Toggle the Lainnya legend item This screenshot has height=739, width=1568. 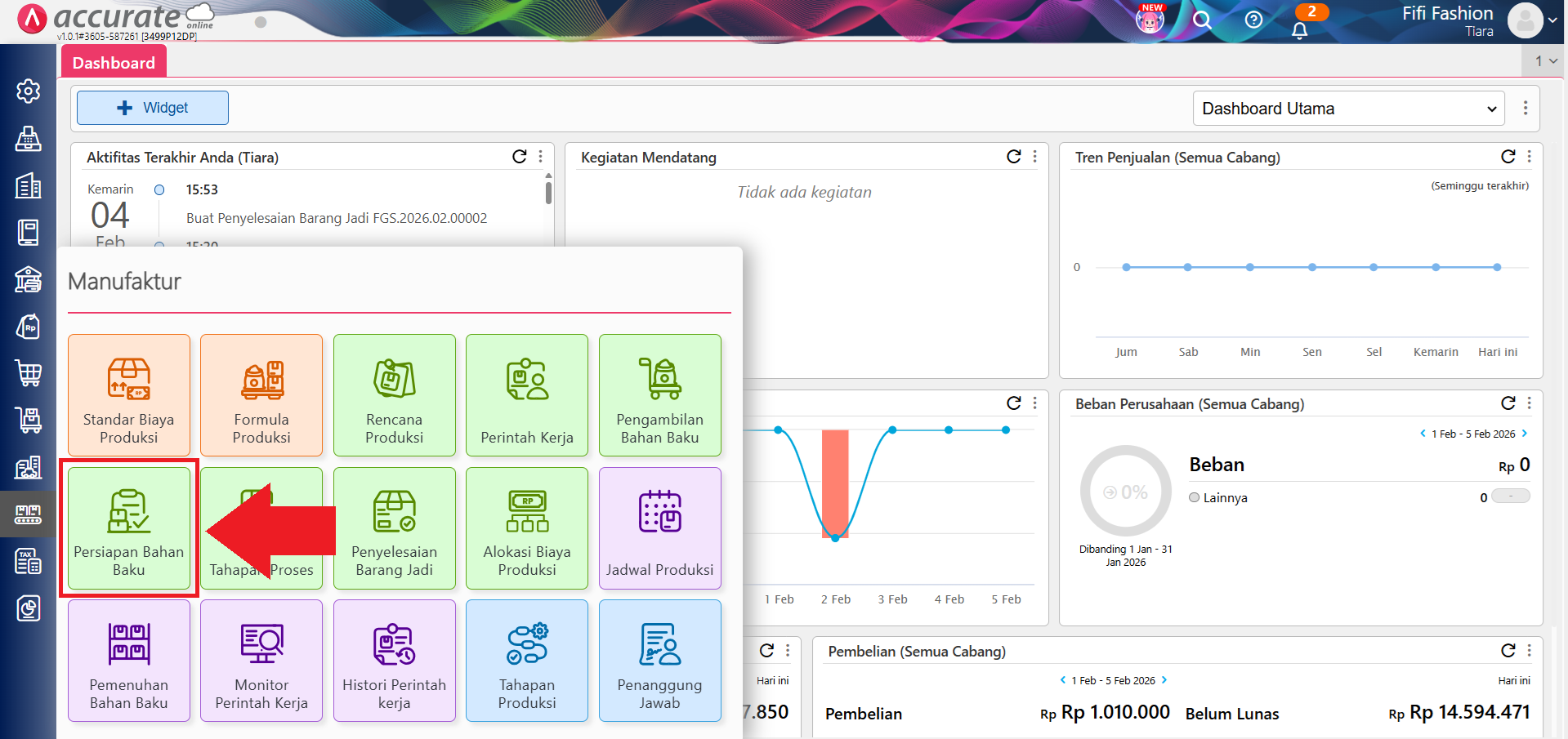1218,498
